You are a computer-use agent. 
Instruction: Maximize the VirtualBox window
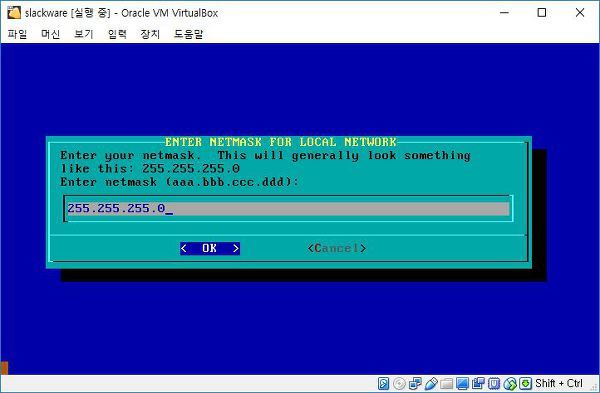click(541, 13)
